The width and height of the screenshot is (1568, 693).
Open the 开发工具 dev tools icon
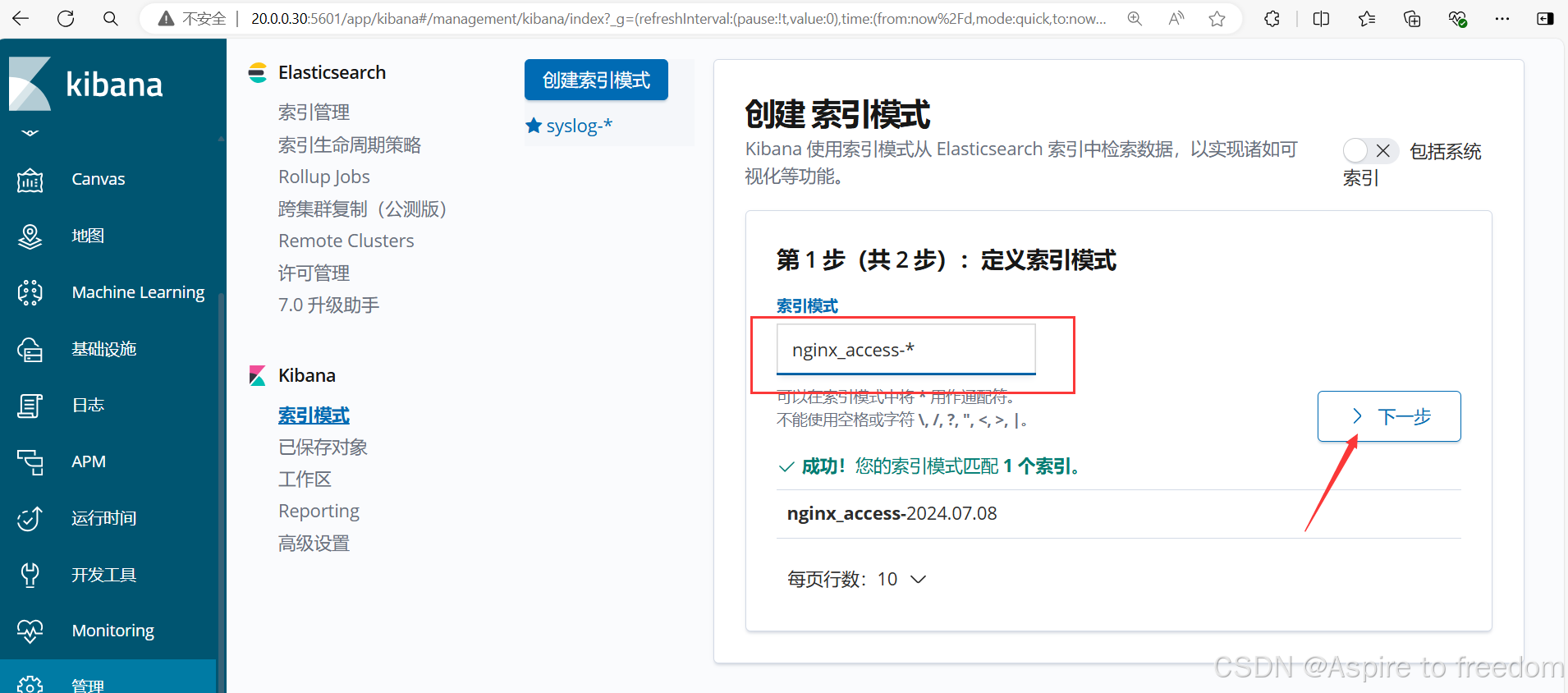pos(30,575)
